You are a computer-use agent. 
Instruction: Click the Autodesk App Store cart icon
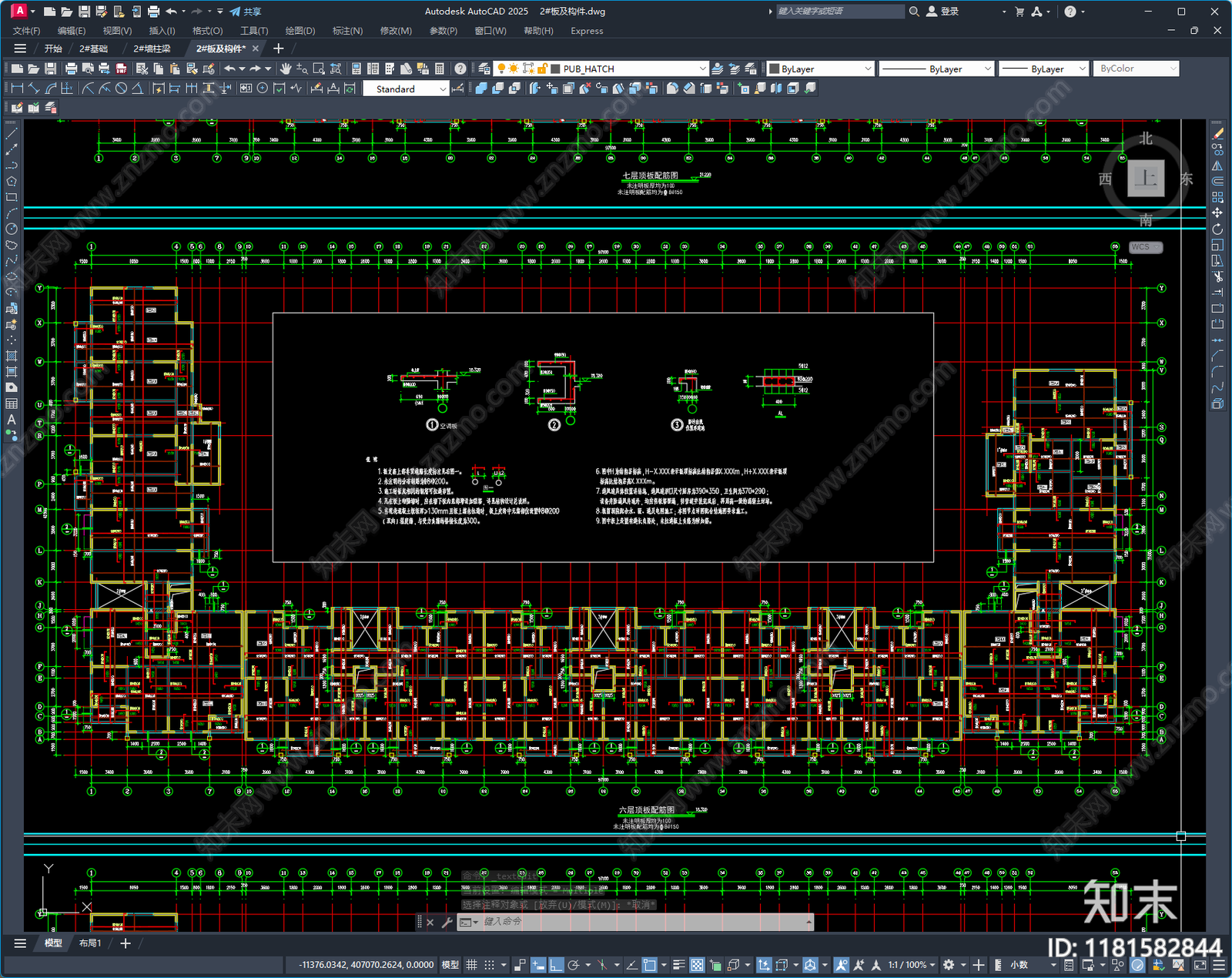click(x=1019, y=12)
